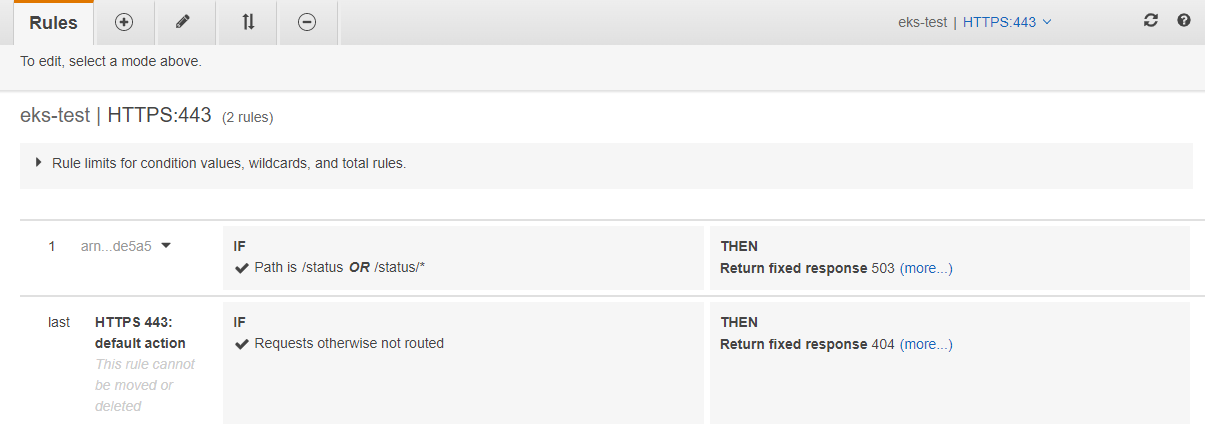This screenshot has width=1205, height=424.
Task: Expand the arn...de5a5 rule dropdown arrow
Action: pos(166,245)
